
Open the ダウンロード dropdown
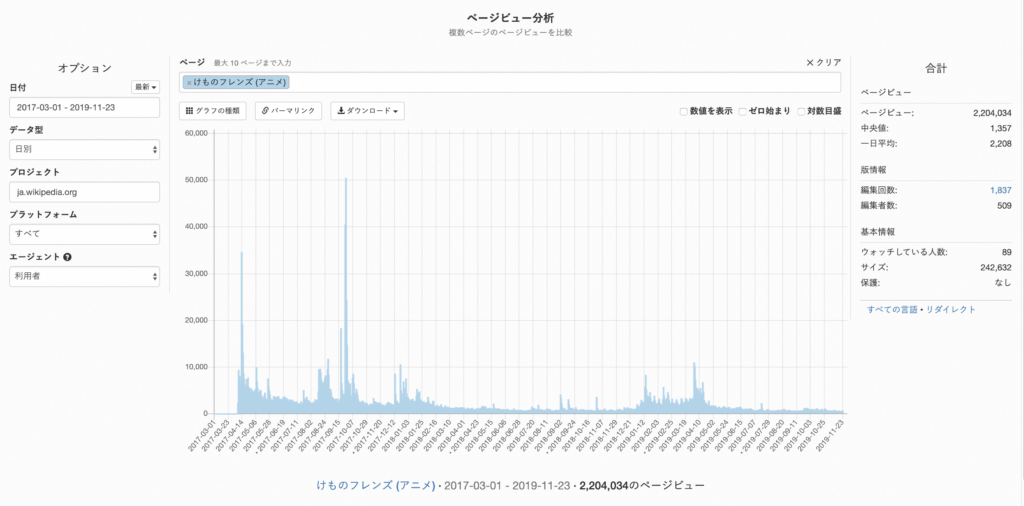pyautogui.click(x=367, y=111)
